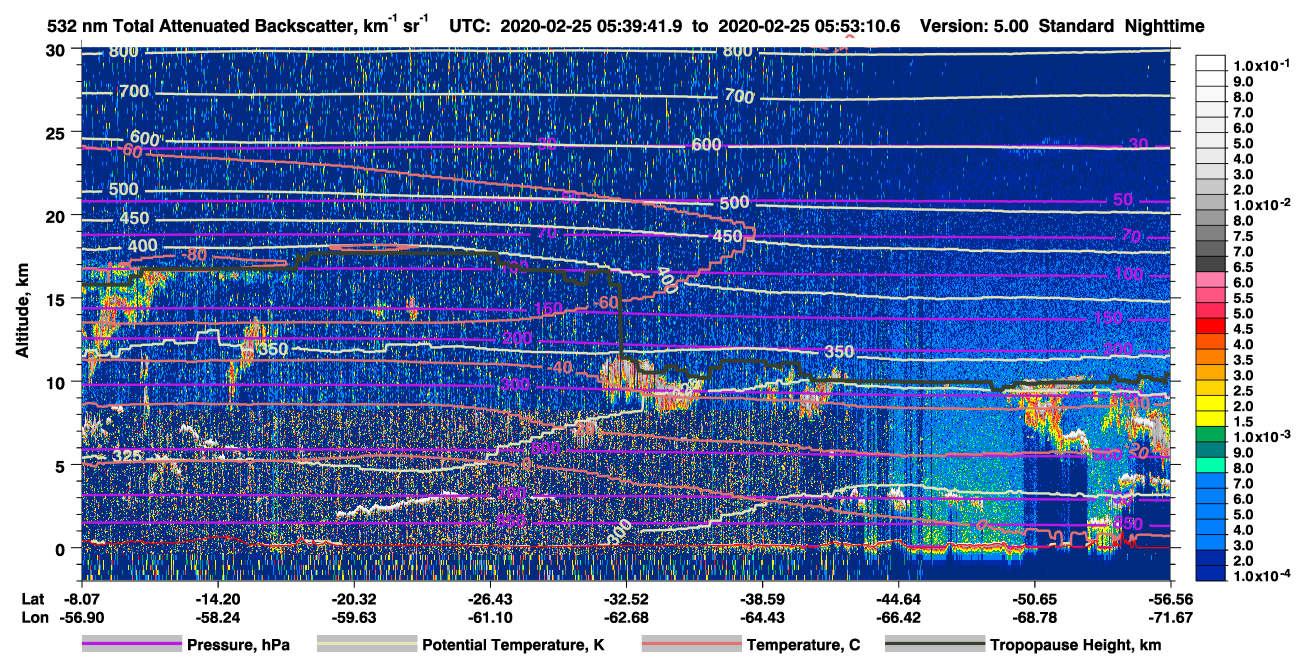
Task: Click the 'Version: 5.00' label
Action: [x=976, y=27]
